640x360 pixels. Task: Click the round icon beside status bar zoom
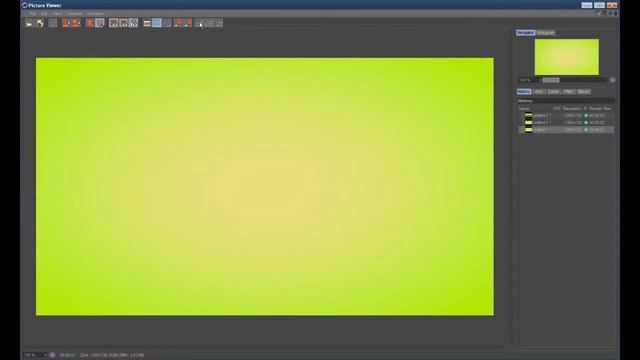52,355
